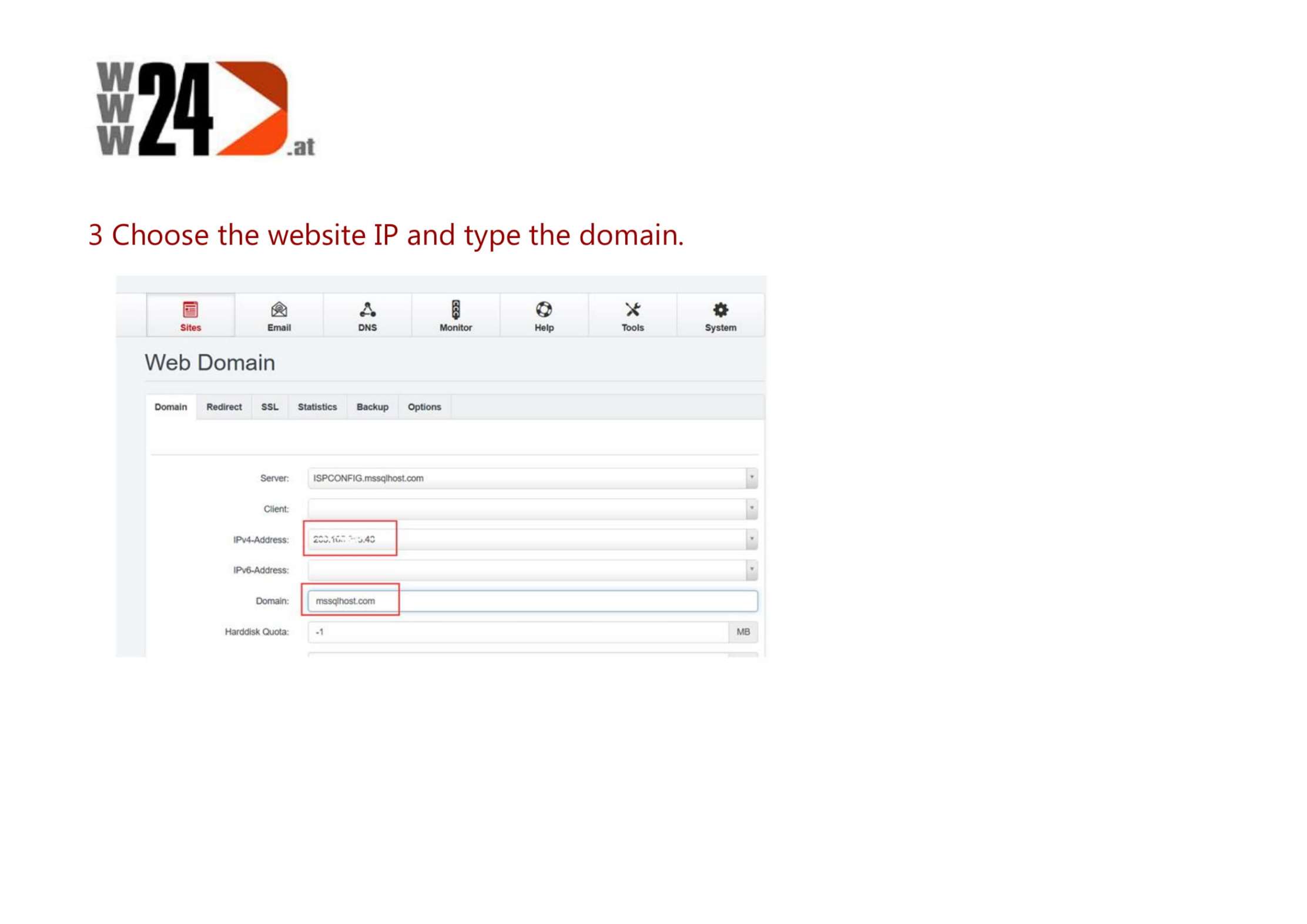Expand the IPv4-Address dropdown arrow

[752, 540]
